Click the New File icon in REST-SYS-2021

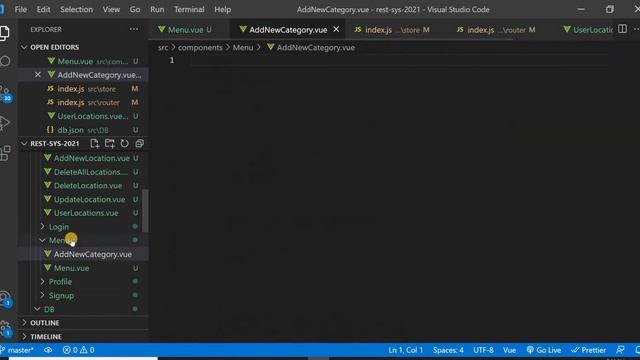click(x=95, y=143)
